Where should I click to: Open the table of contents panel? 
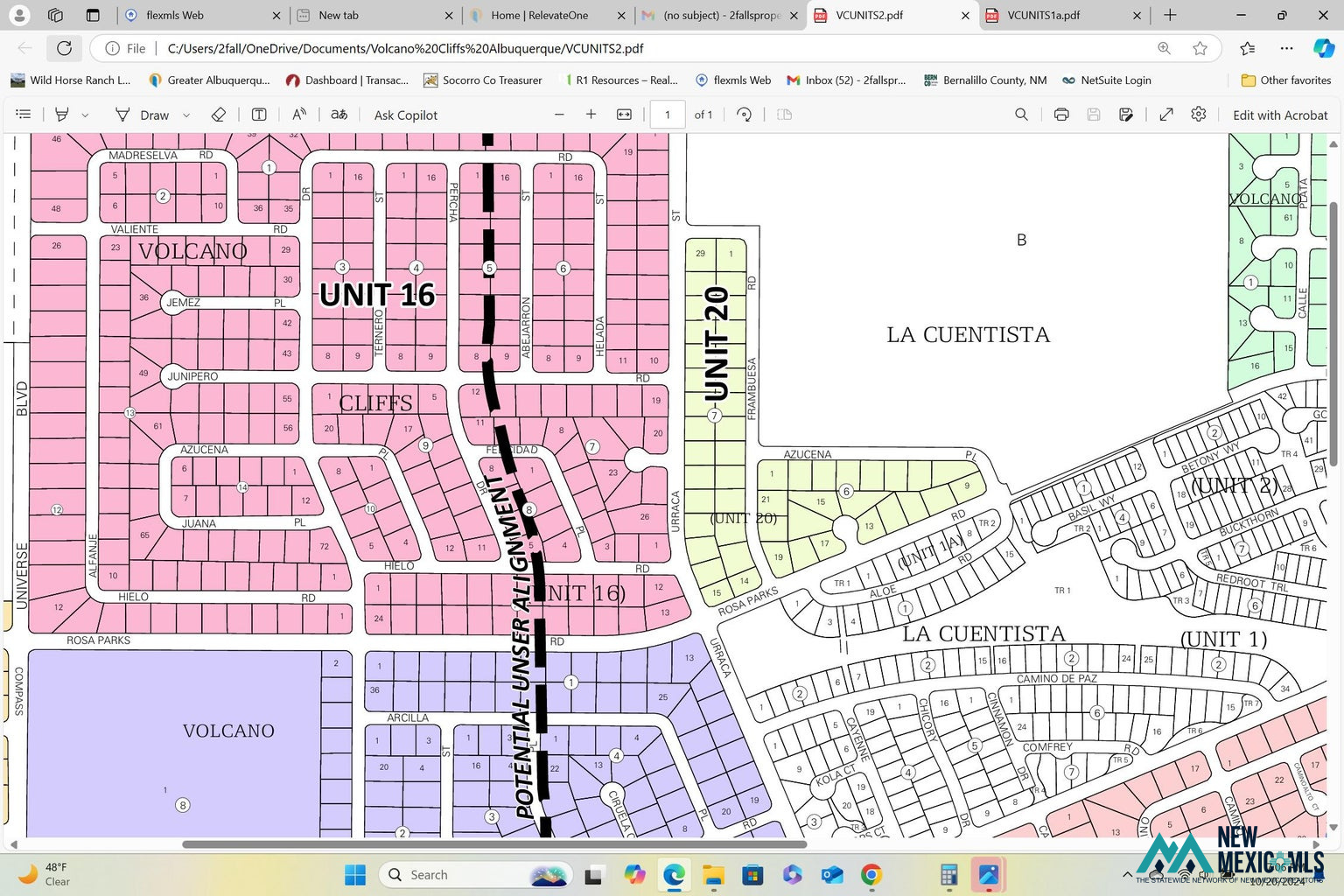pyautogui.click(x=24, y=115)
